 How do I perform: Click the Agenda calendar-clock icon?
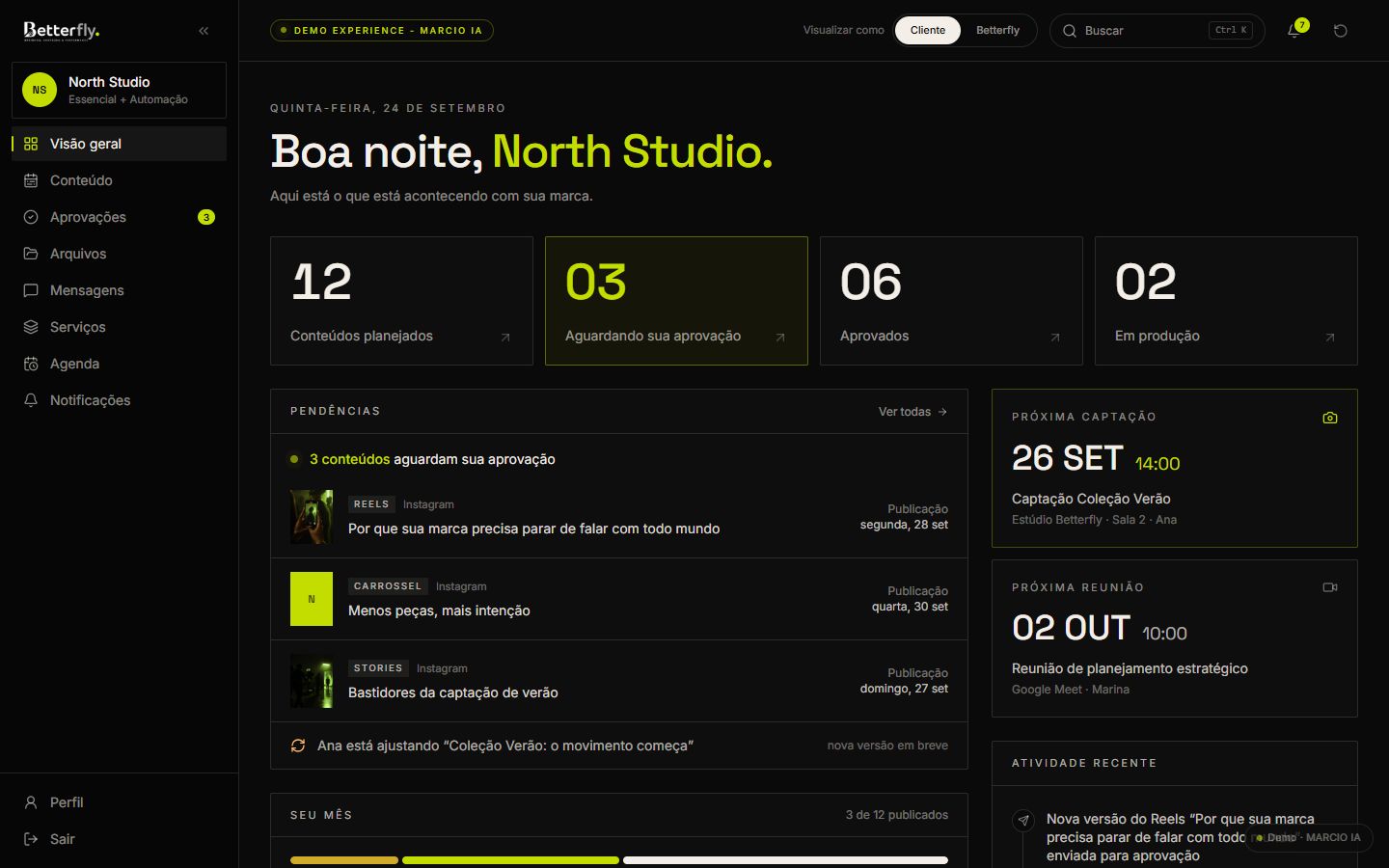click(x=31, y=364)
